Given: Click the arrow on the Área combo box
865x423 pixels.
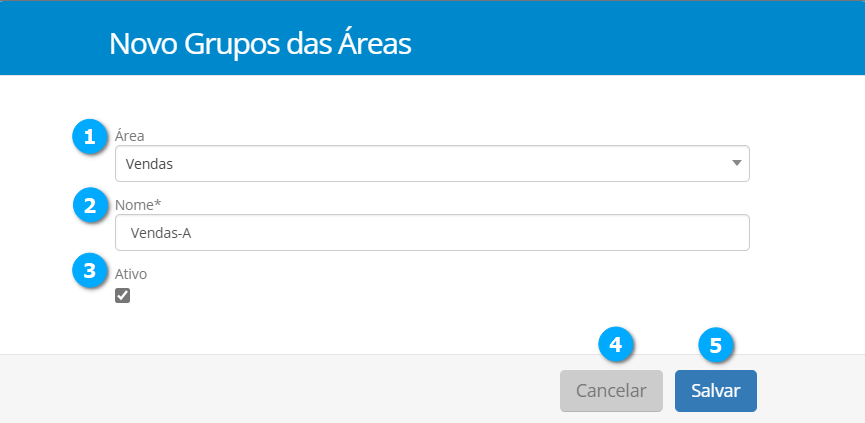Looking at the screenshot, I should 736,163.
